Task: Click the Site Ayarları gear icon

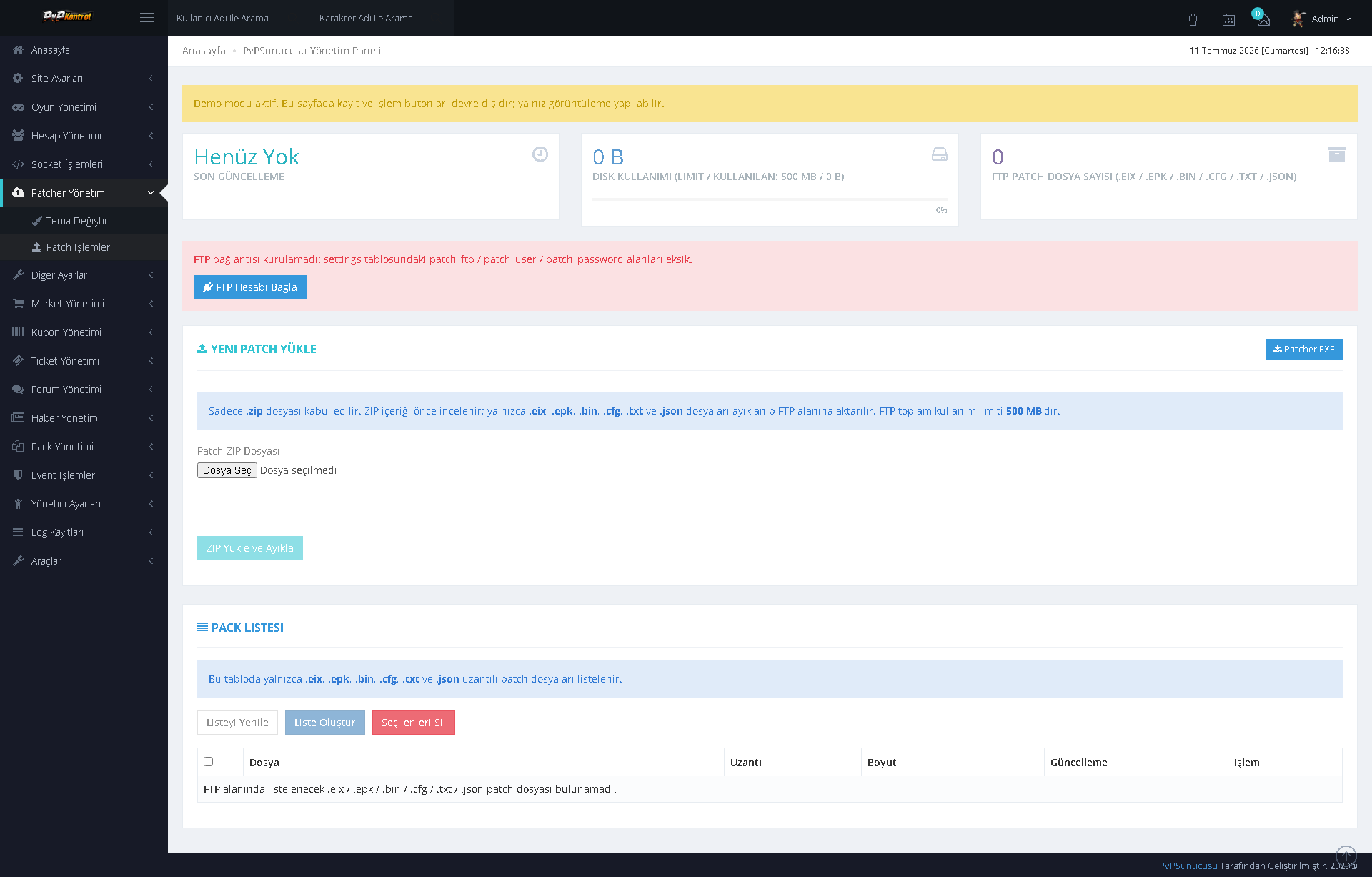Action: click(19, 79)
